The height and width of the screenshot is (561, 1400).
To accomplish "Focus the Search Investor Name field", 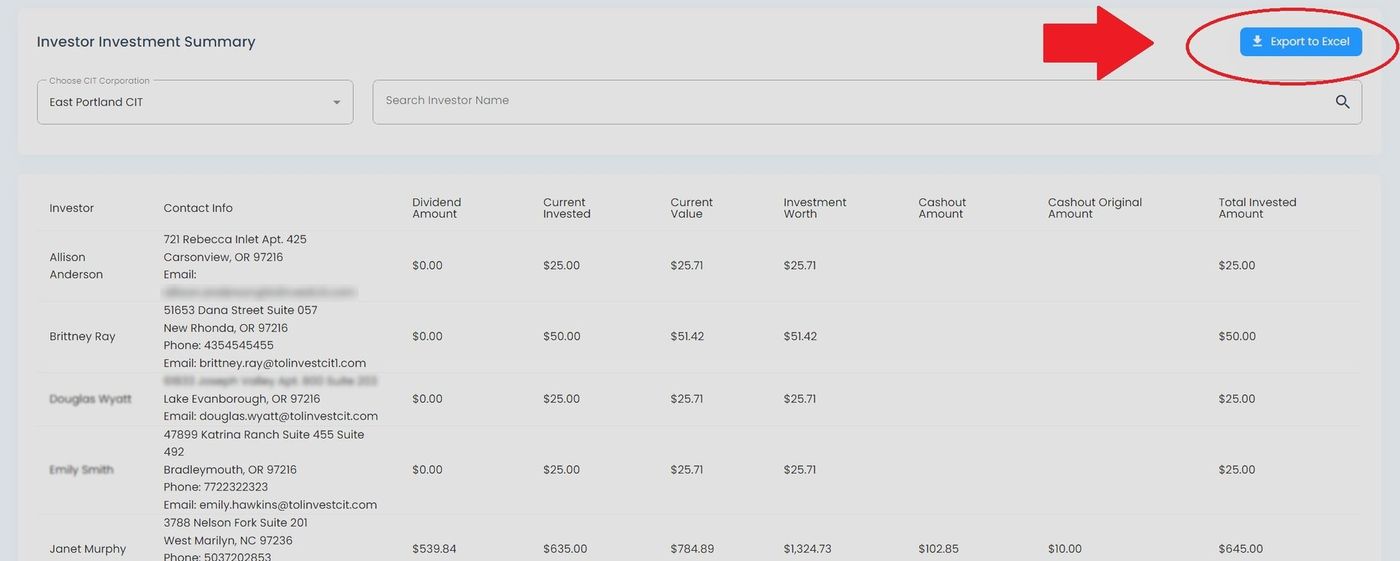I will point(850,101).
